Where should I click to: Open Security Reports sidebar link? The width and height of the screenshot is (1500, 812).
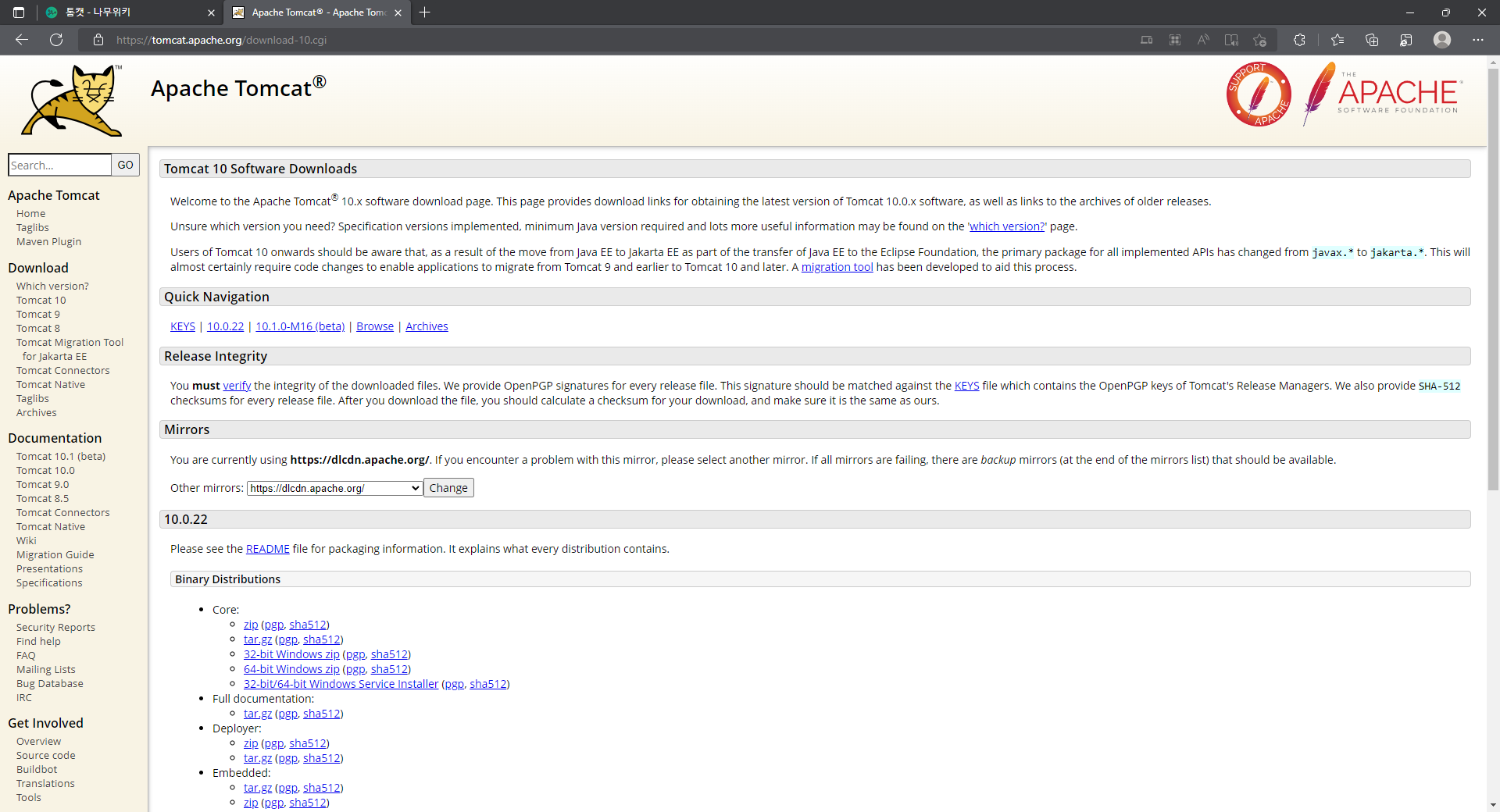(x=55, y=627)
